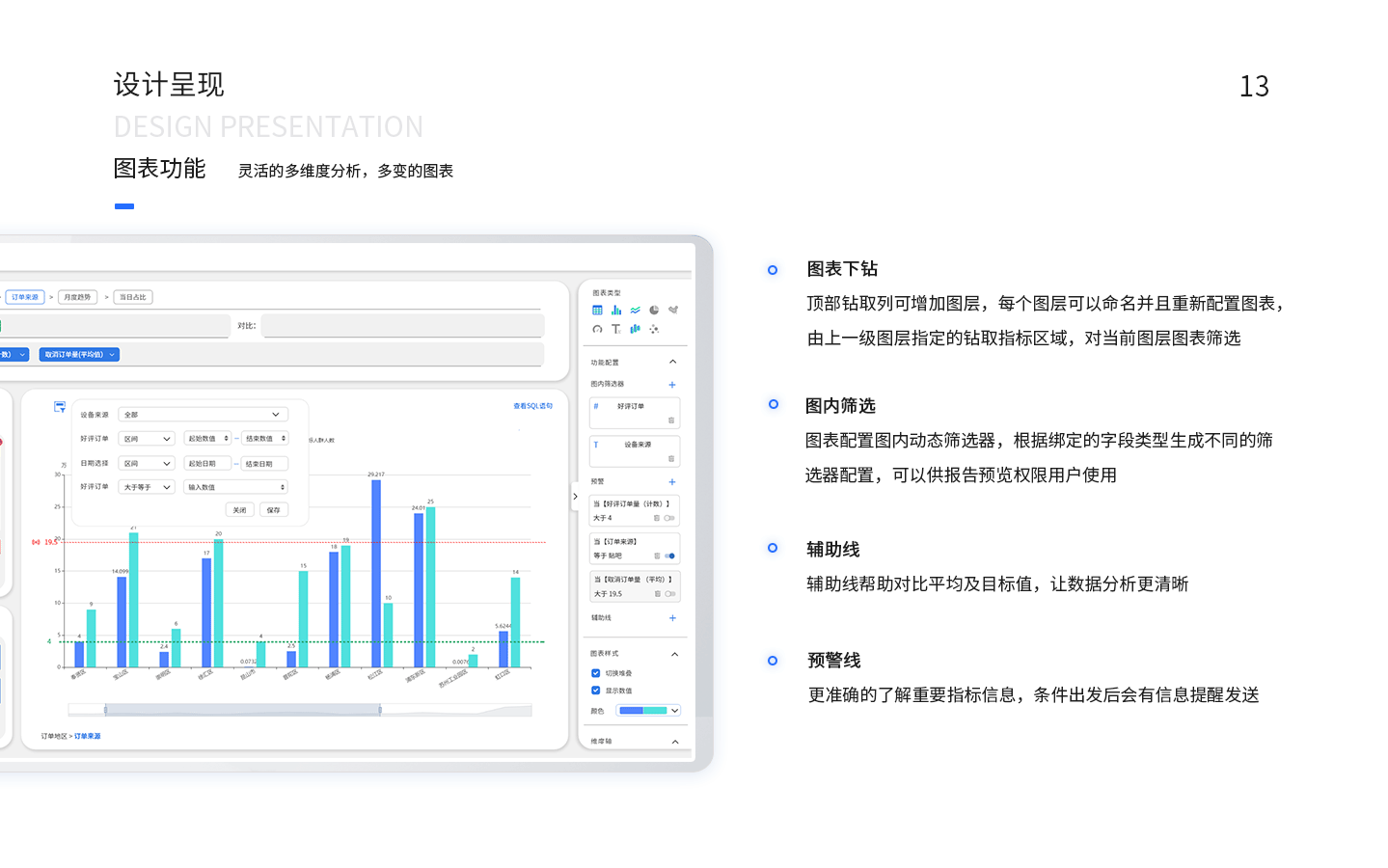Open the chart color scheme dropdown
This screenshot has width=1388, height=868.
click(648, 711)
